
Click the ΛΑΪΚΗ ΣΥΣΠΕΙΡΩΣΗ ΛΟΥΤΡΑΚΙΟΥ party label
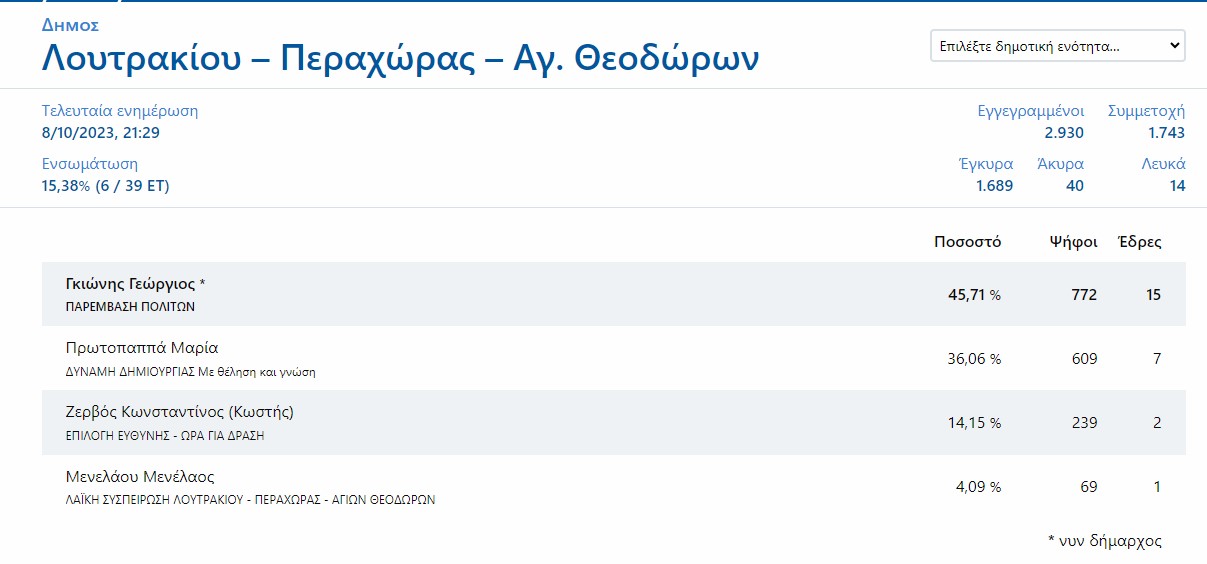[x=249, y=500]
